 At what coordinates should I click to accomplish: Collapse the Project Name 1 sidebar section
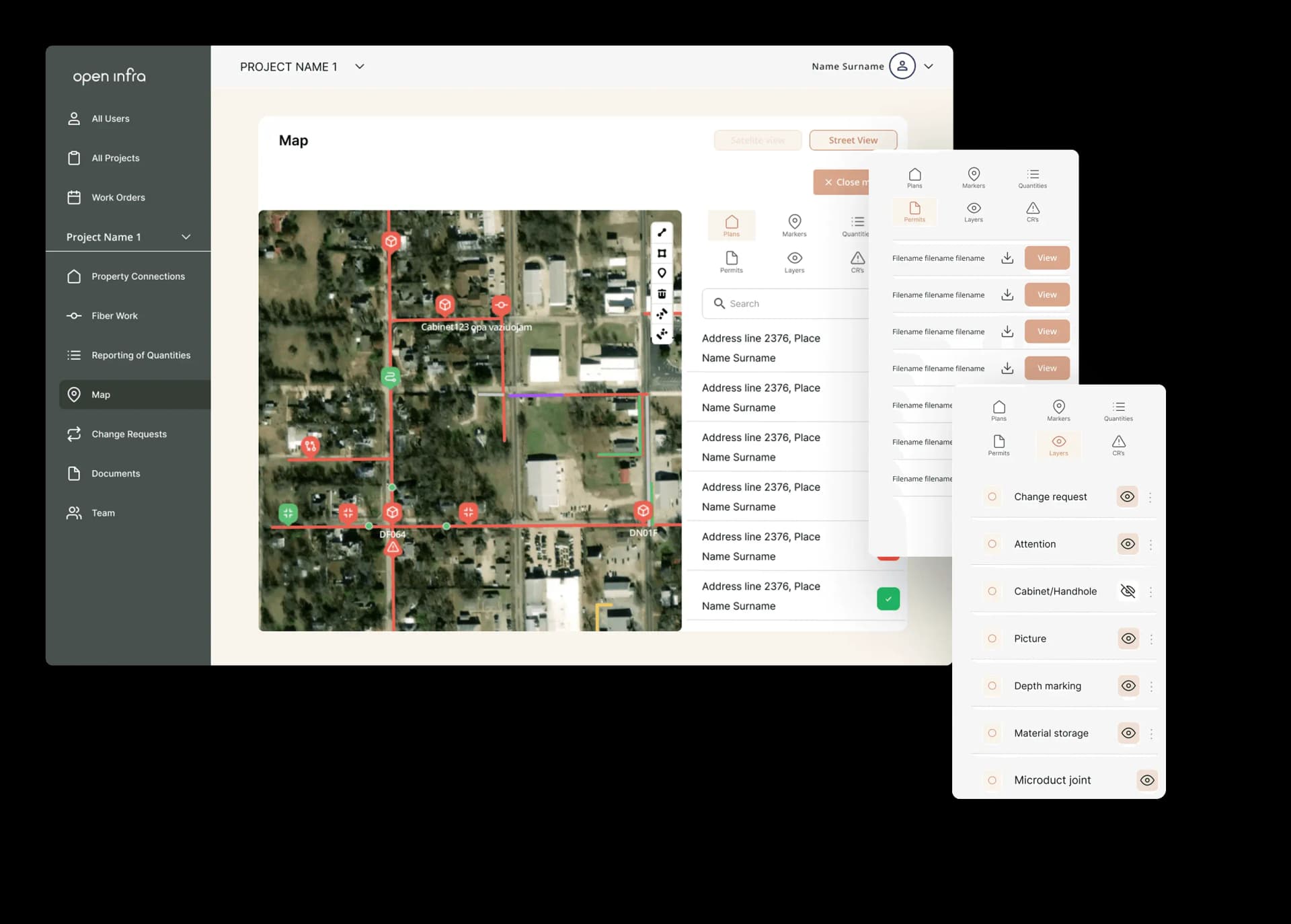pos(186,237)
